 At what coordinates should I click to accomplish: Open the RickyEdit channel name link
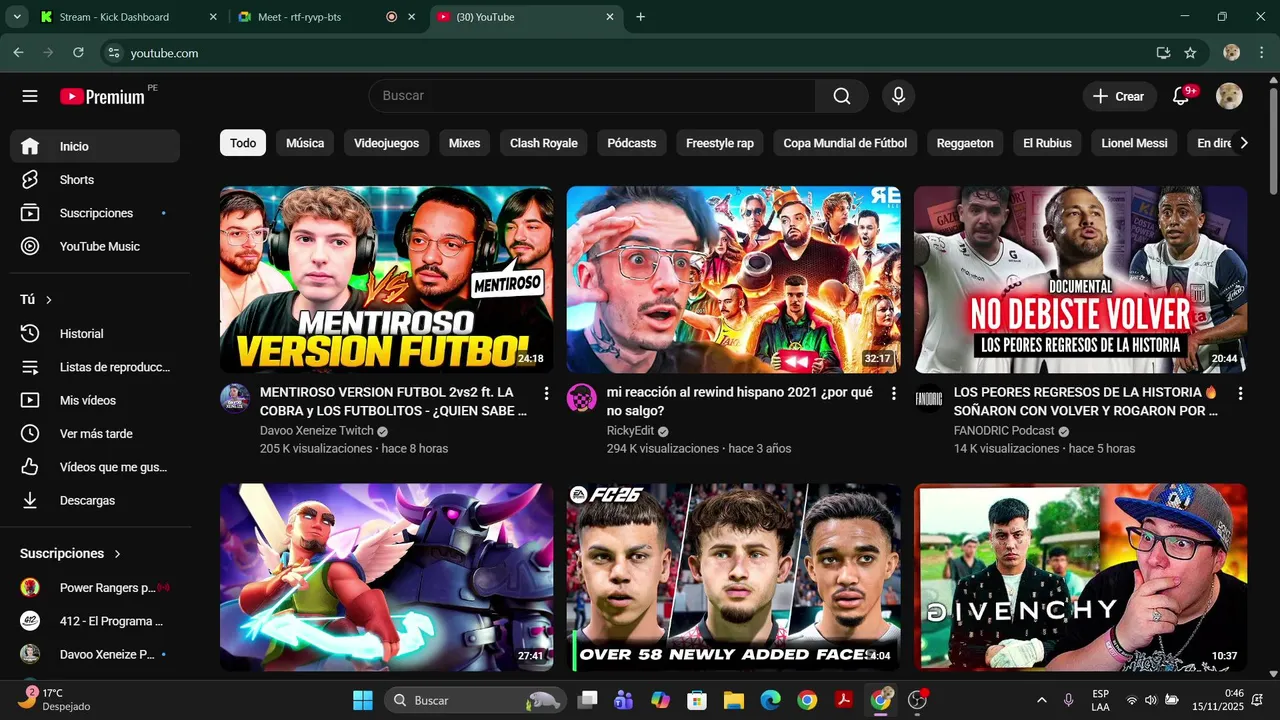[630, 431]
